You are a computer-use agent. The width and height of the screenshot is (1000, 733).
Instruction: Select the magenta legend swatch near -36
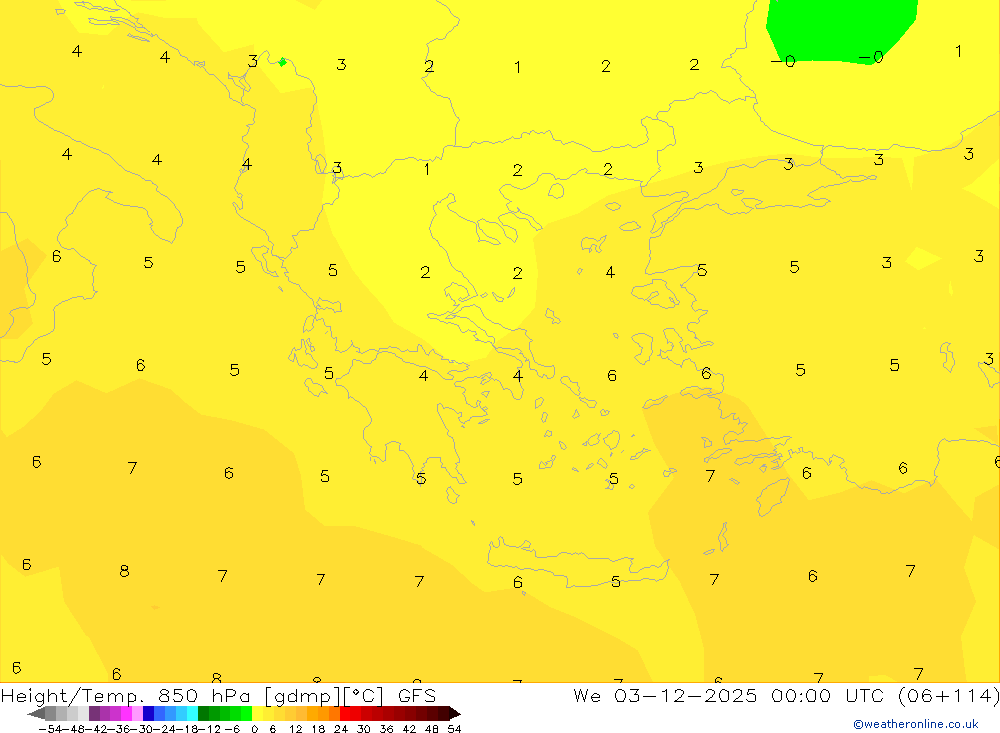(126, 714)
